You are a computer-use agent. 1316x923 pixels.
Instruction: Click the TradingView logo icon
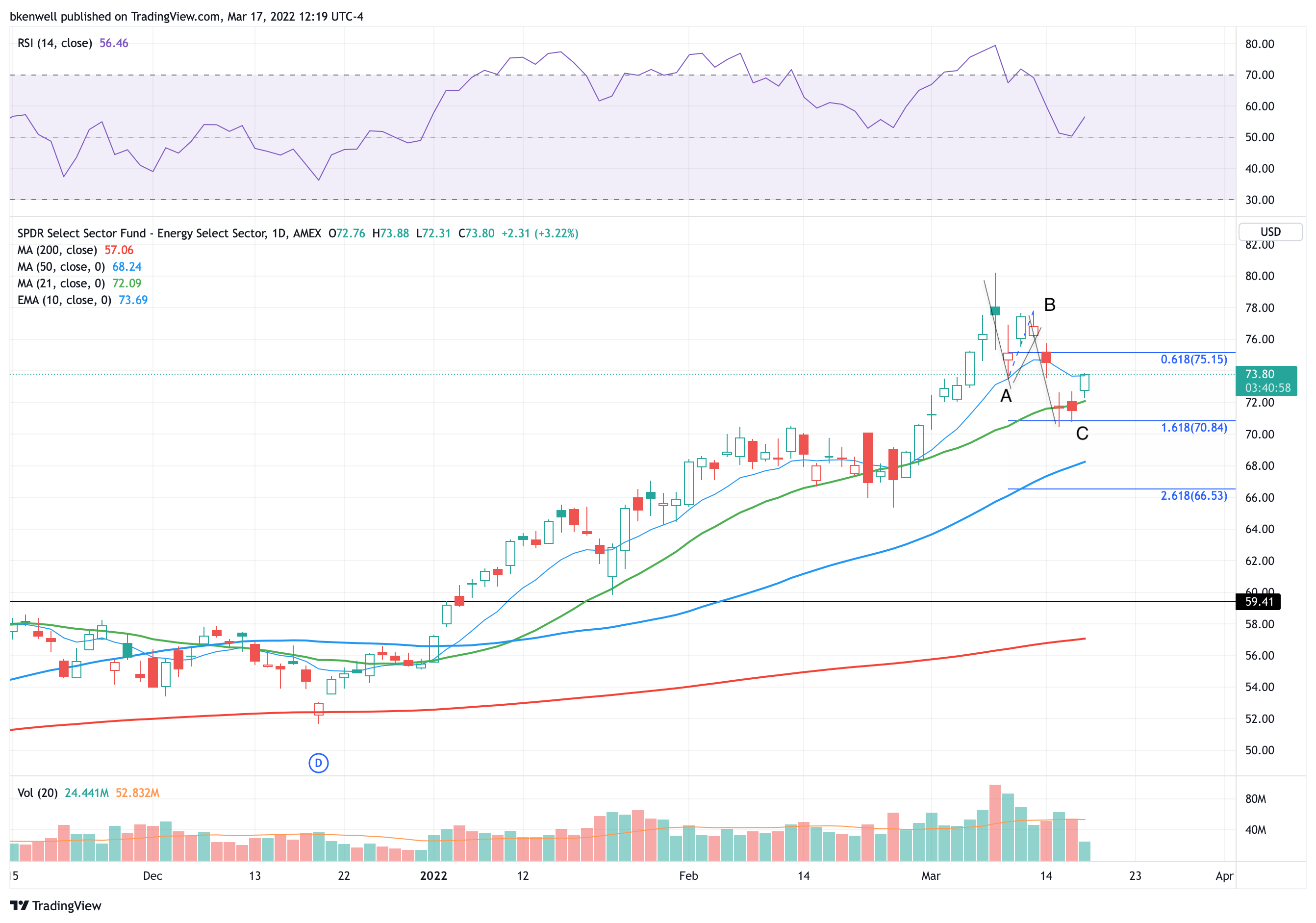coord(19,905)
